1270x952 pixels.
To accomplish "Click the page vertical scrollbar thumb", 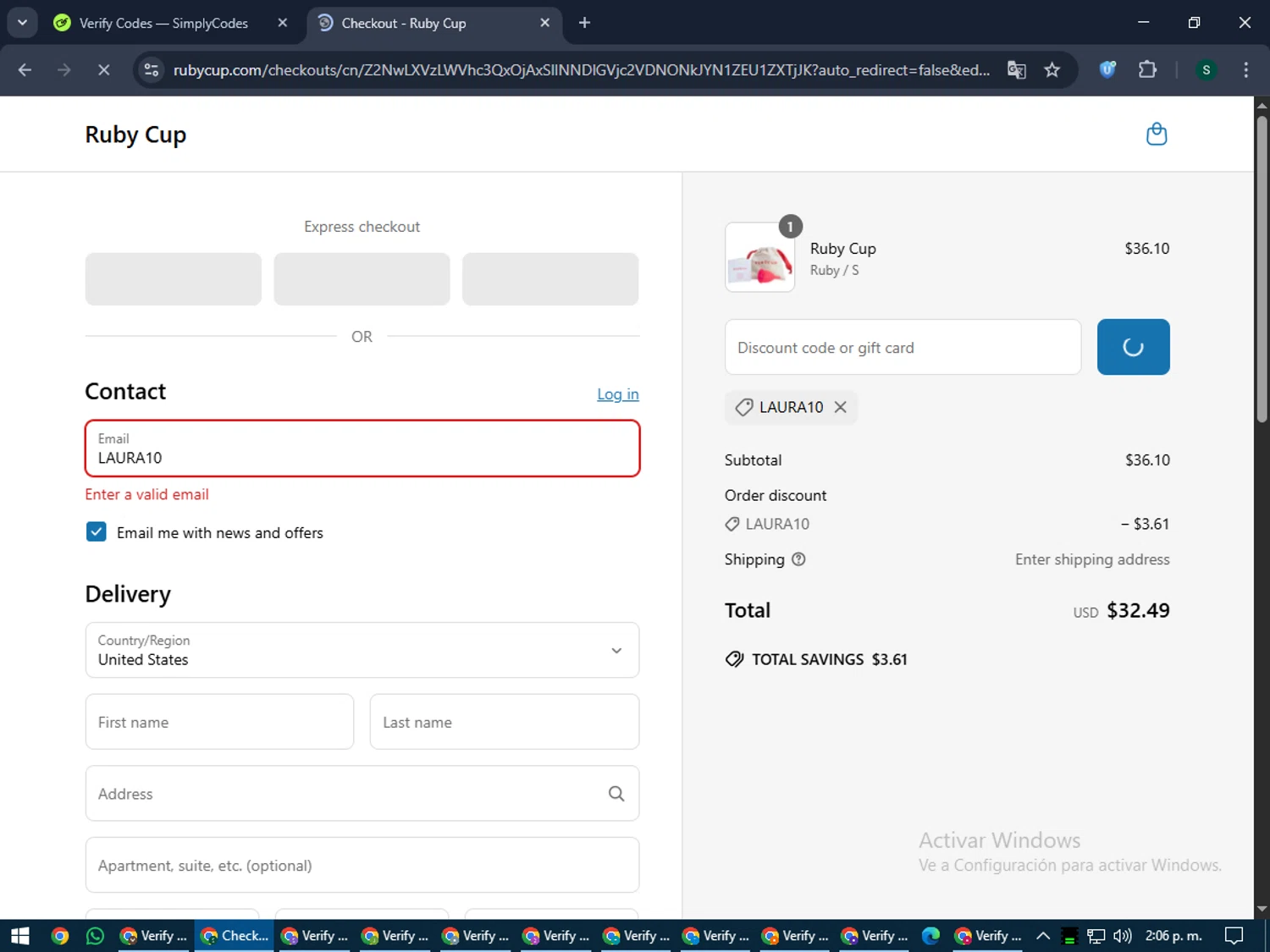I will [x=1262, y=269].
